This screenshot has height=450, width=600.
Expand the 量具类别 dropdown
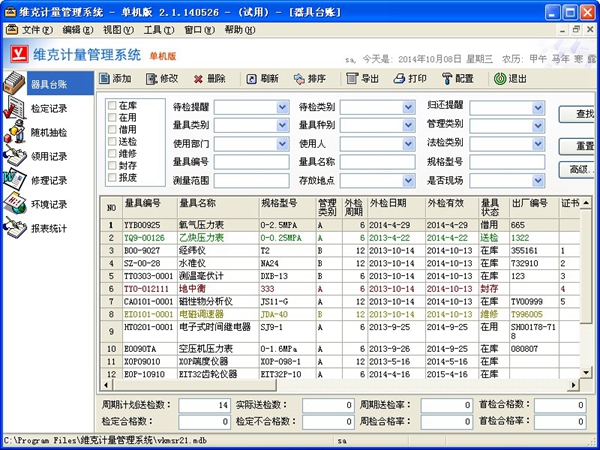coord(282,125)
